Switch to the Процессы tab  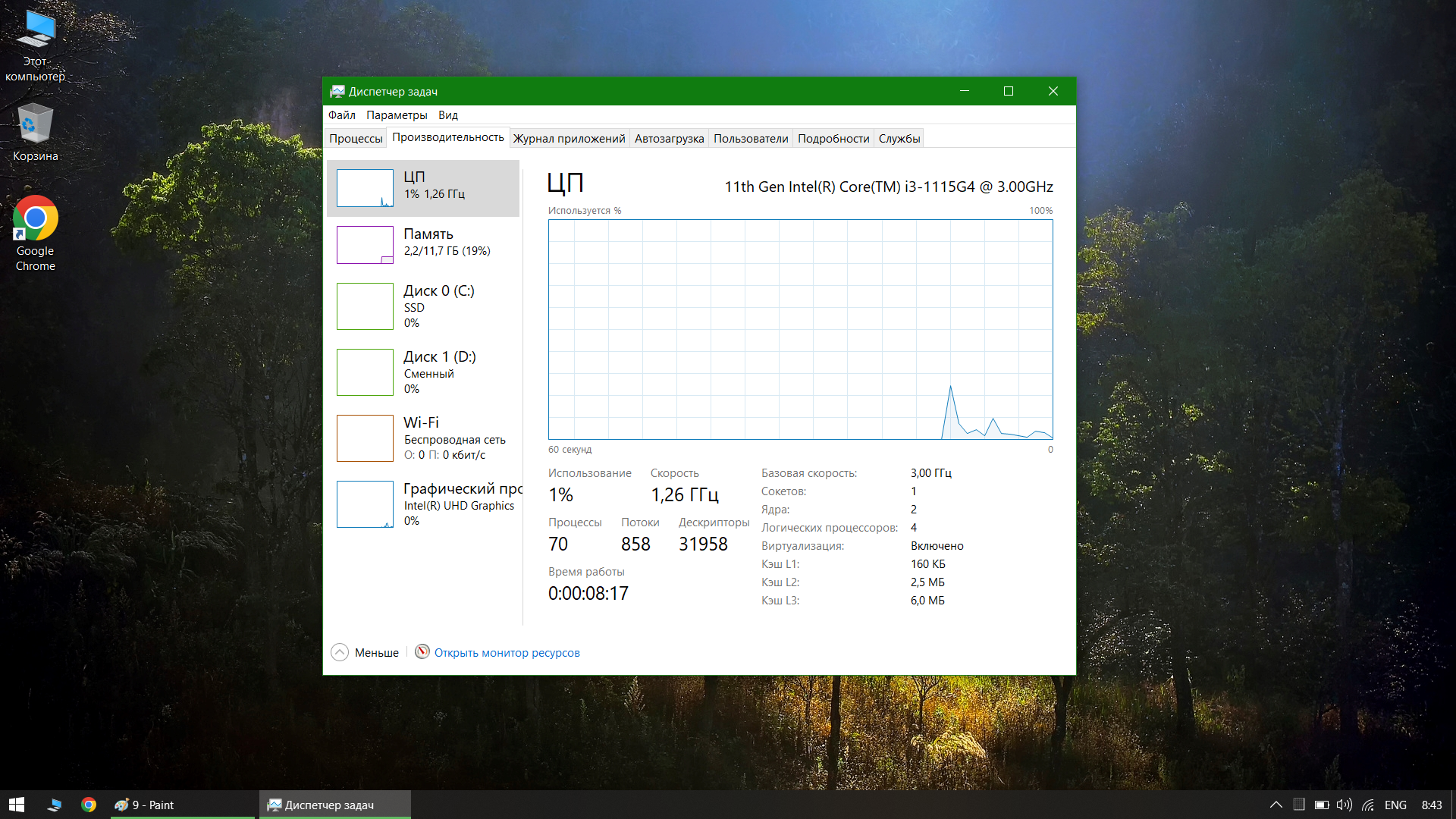[356, 139]
